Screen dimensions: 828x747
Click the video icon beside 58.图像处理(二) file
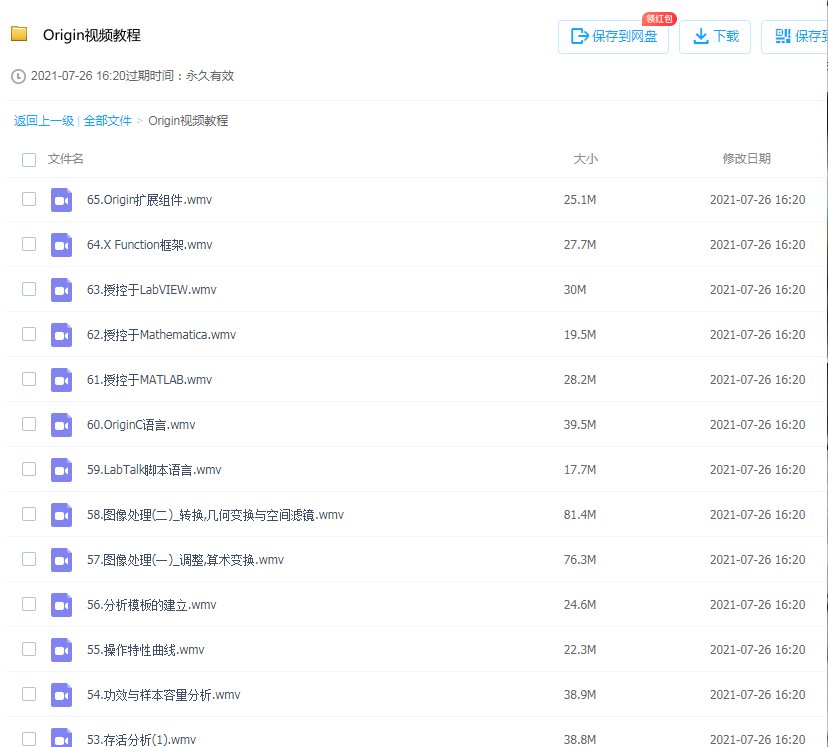61,514
